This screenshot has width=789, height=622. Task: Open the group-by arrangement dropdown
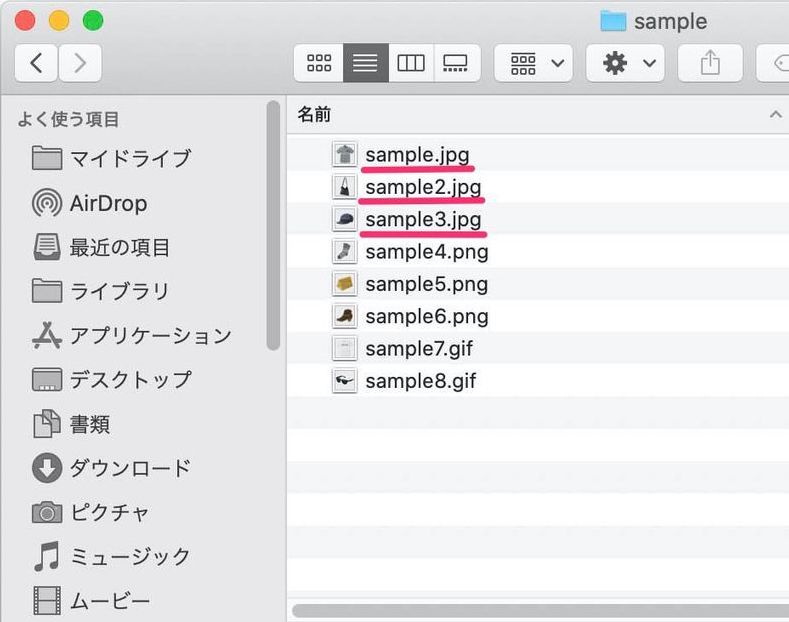(533, 63)
